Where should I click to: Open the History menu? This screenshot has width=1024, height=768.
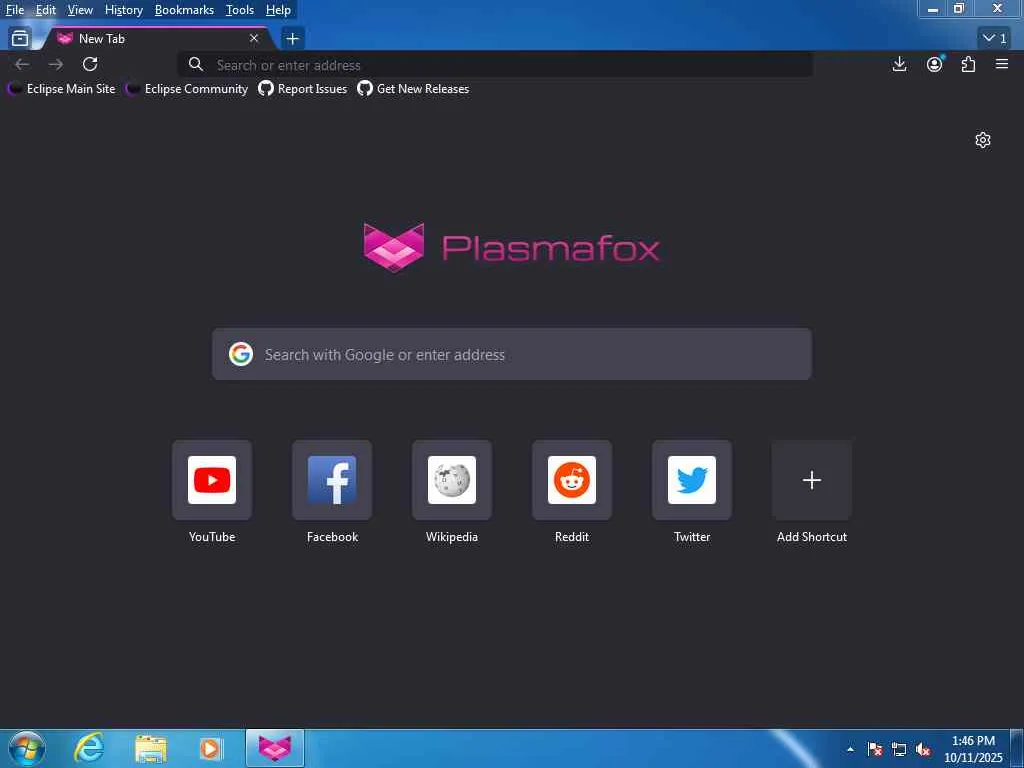pos(124,10)
